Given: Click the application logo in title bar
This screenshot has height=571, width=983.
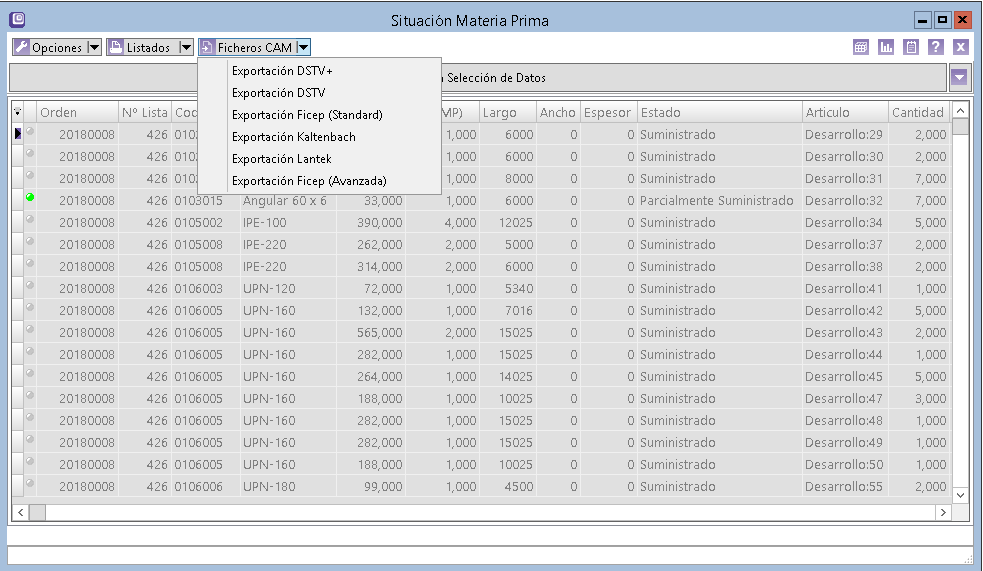Looking at the screenshot, I should click(x=17, y=20).
